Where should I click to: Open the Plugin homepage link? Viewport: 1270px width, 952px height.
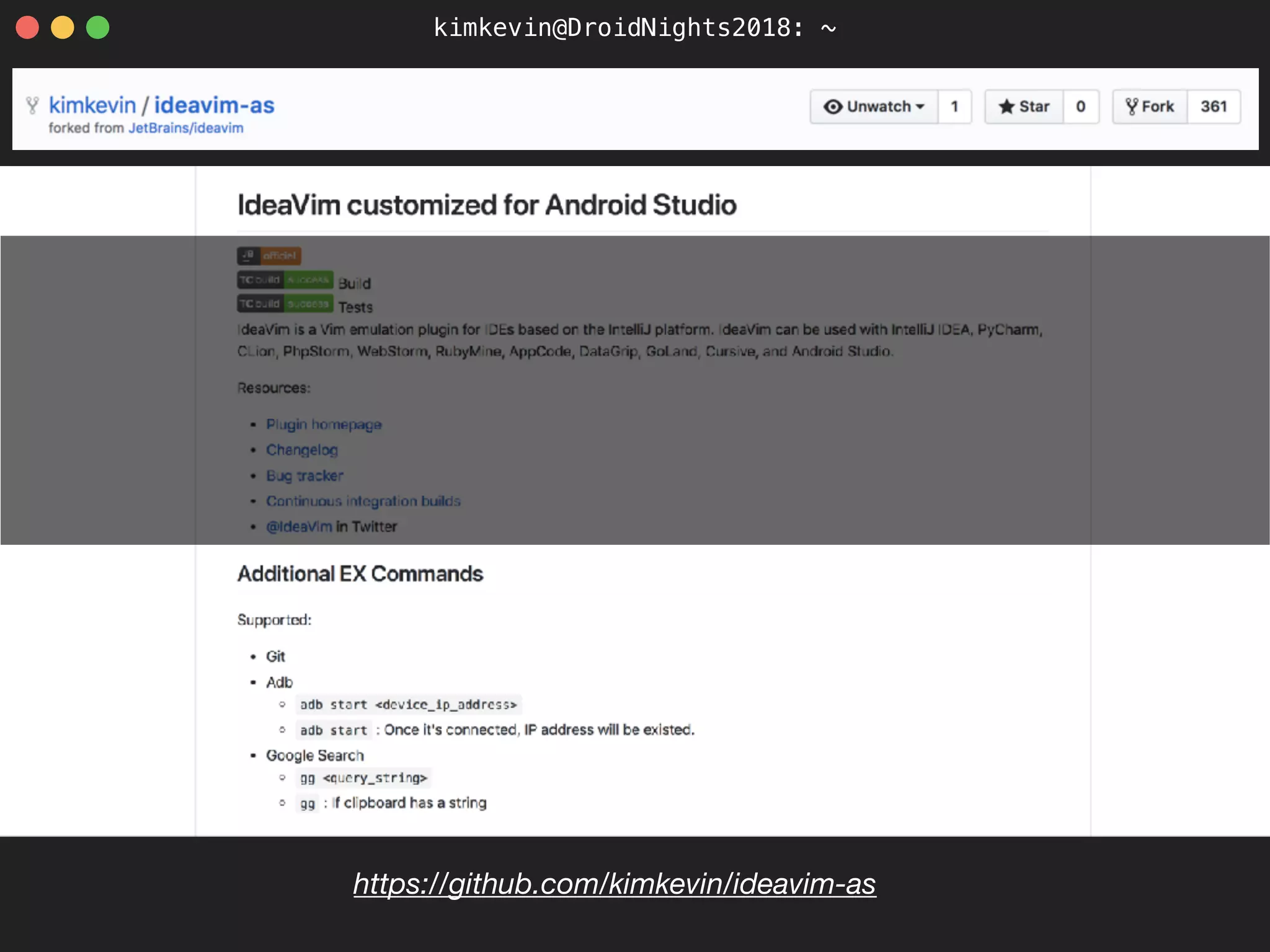coord(324,425)
